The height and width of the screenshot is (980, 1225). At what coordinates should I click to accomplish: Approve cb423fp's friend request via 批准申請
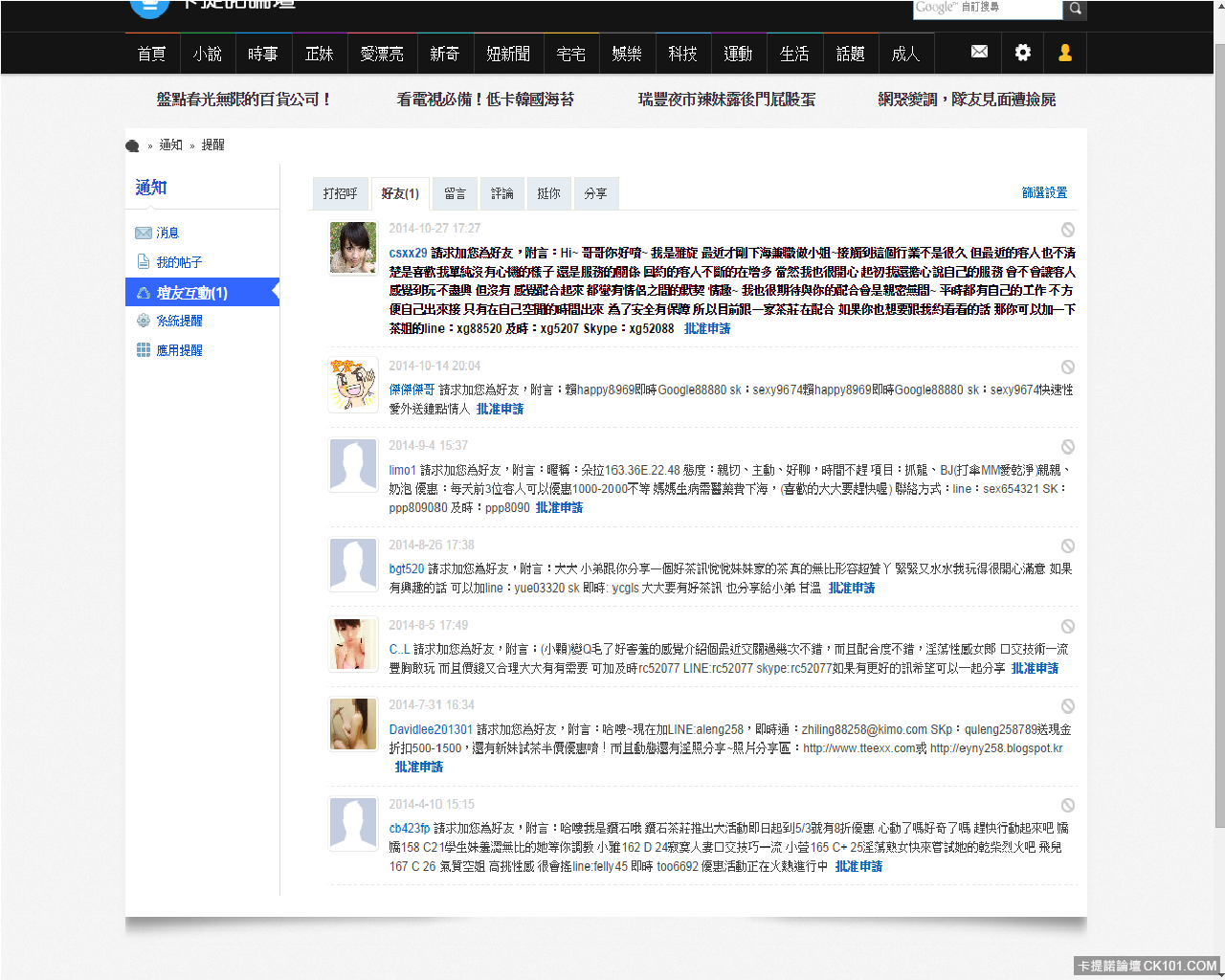[x=858, y=866]
